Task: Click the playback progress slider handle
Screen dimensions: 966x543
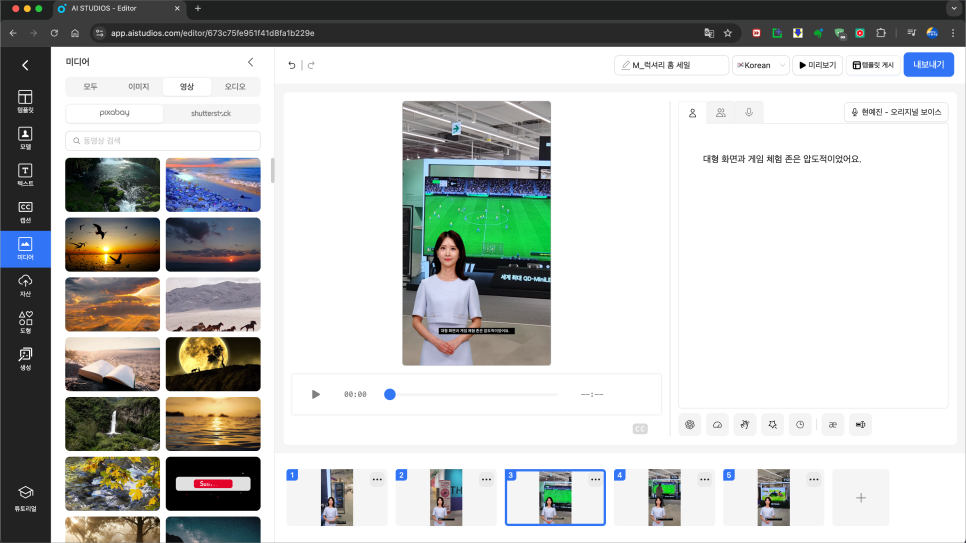Action: pos(389,394)
